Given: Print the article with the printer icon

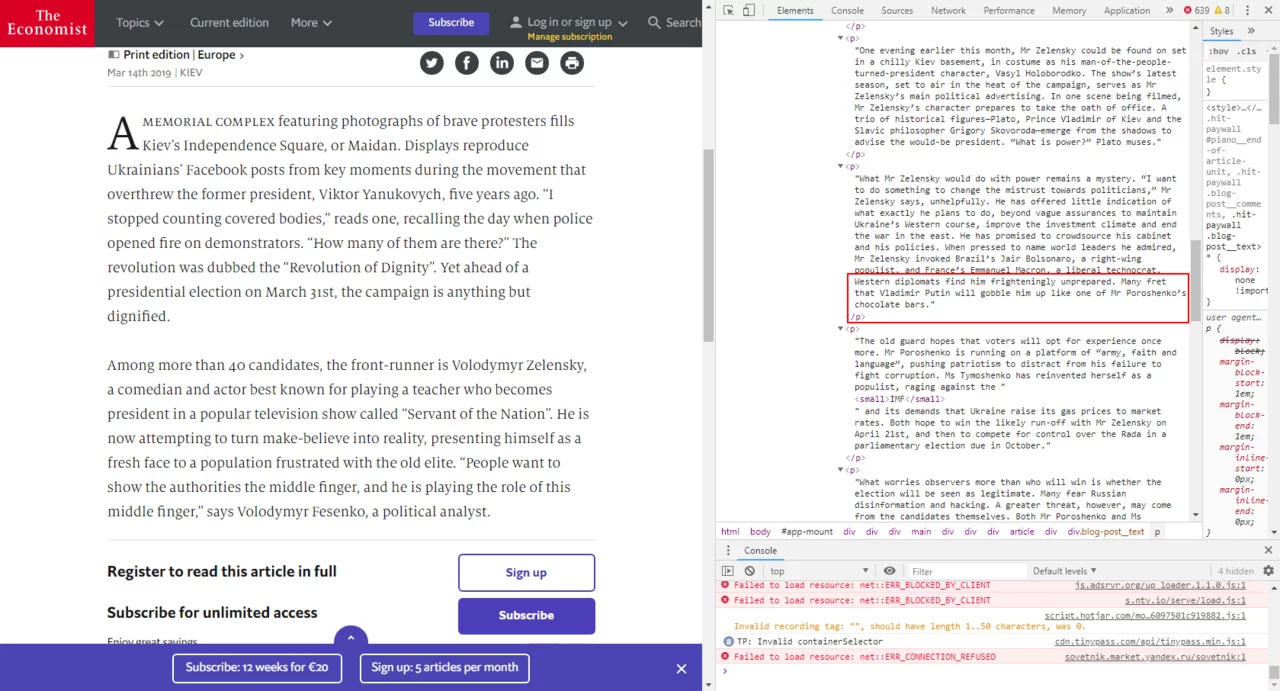Looking at the screenshot, I should (572, 63).
